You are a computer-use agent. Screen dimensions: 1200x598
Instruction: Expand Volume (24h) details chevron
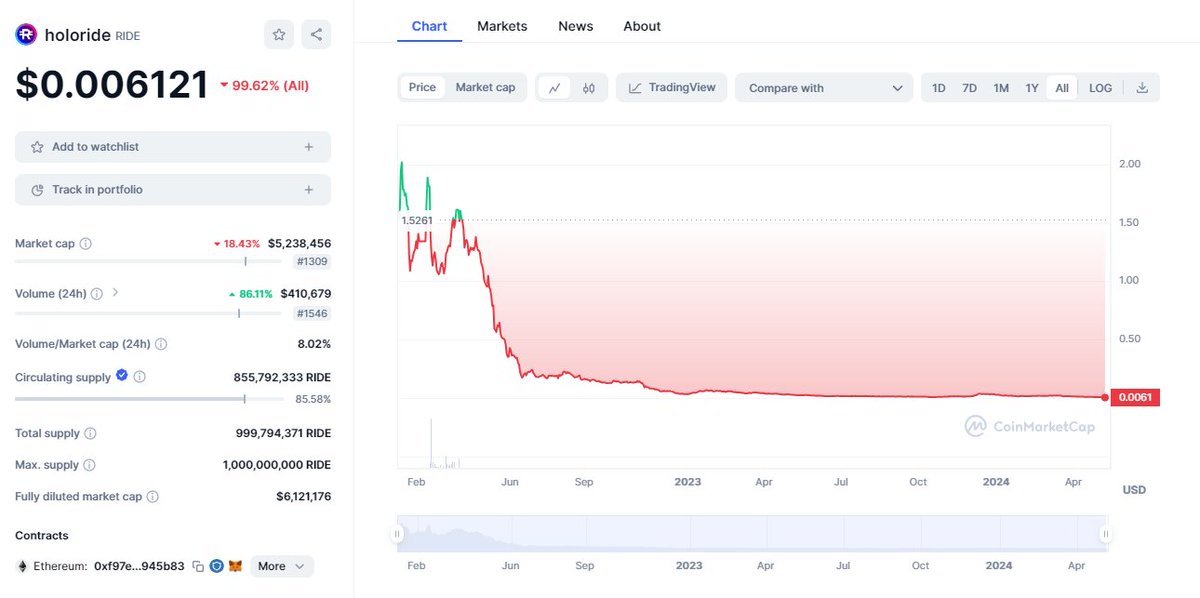click(x=115, y=293)
